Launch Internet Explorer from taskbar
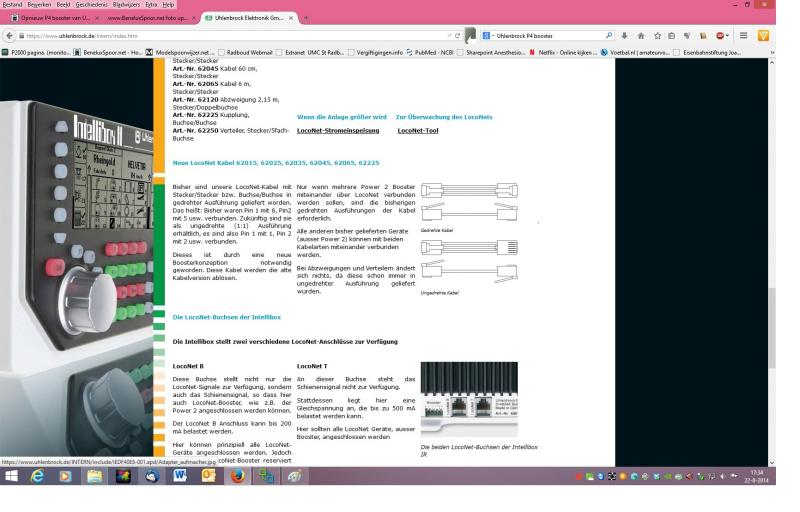Image resolution: width=800 pixels, height=512 pixels. (x=37, y=476)
